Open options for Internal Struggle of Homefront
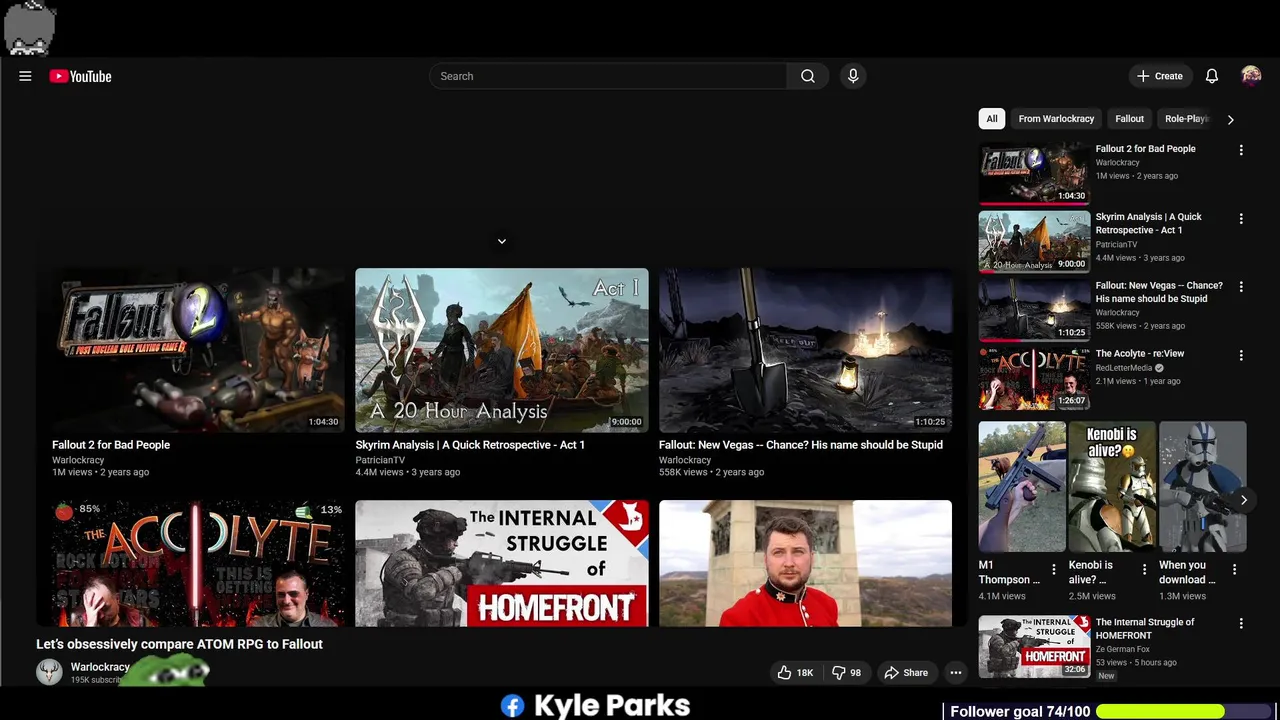This screenshot has width=1280, height=720. (x=1241, y=623)
